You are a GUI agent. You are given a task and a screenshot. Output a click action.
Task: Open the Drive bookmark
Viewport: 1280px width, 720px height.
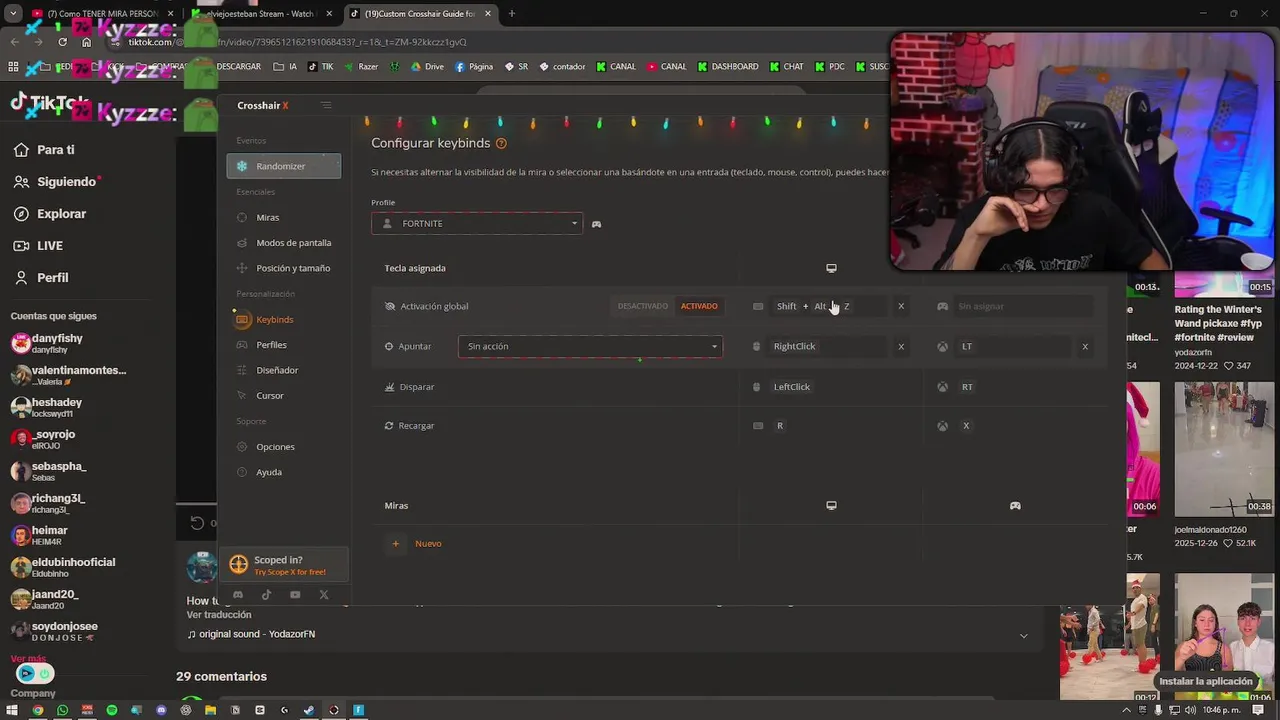[427, 67]
